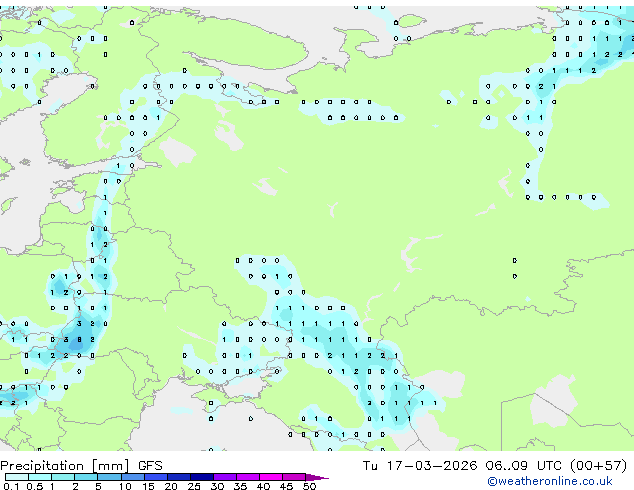Click the legend label '20'
The width and height of the screenshot is (634, 490).
tap(171, 486)
